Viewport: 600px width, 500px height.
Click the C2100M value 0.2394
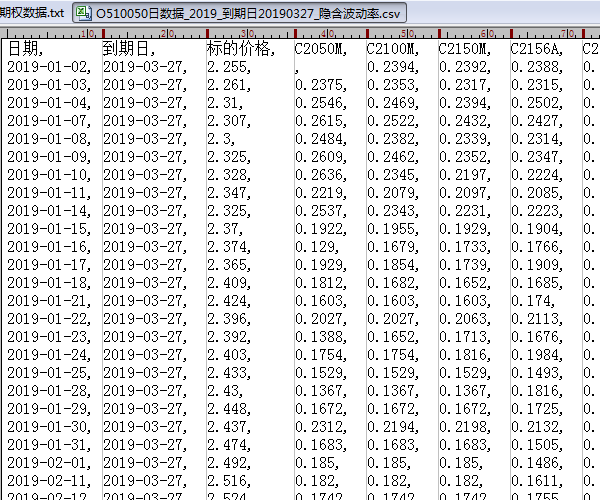(393, 67)
